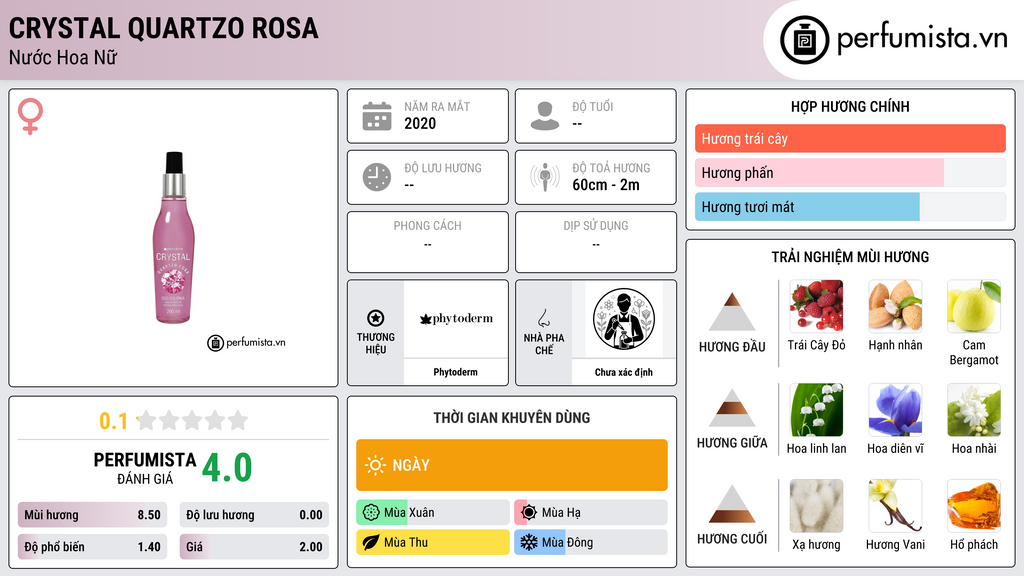Screen dimensions: 1024x576
Task: Click the green Perfumista 4.0 rating
Action: 227,468
